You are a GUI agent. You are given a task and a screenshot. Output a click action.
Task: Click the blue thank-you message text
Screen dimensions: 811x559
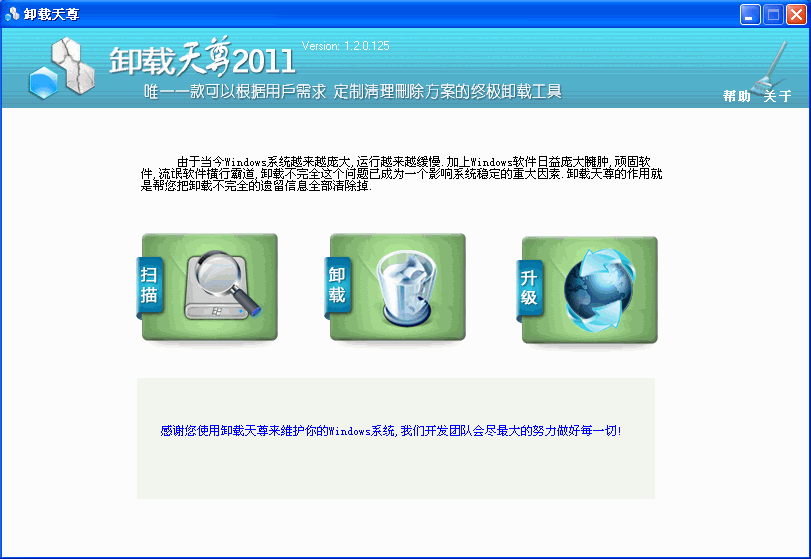click(391, 431)
